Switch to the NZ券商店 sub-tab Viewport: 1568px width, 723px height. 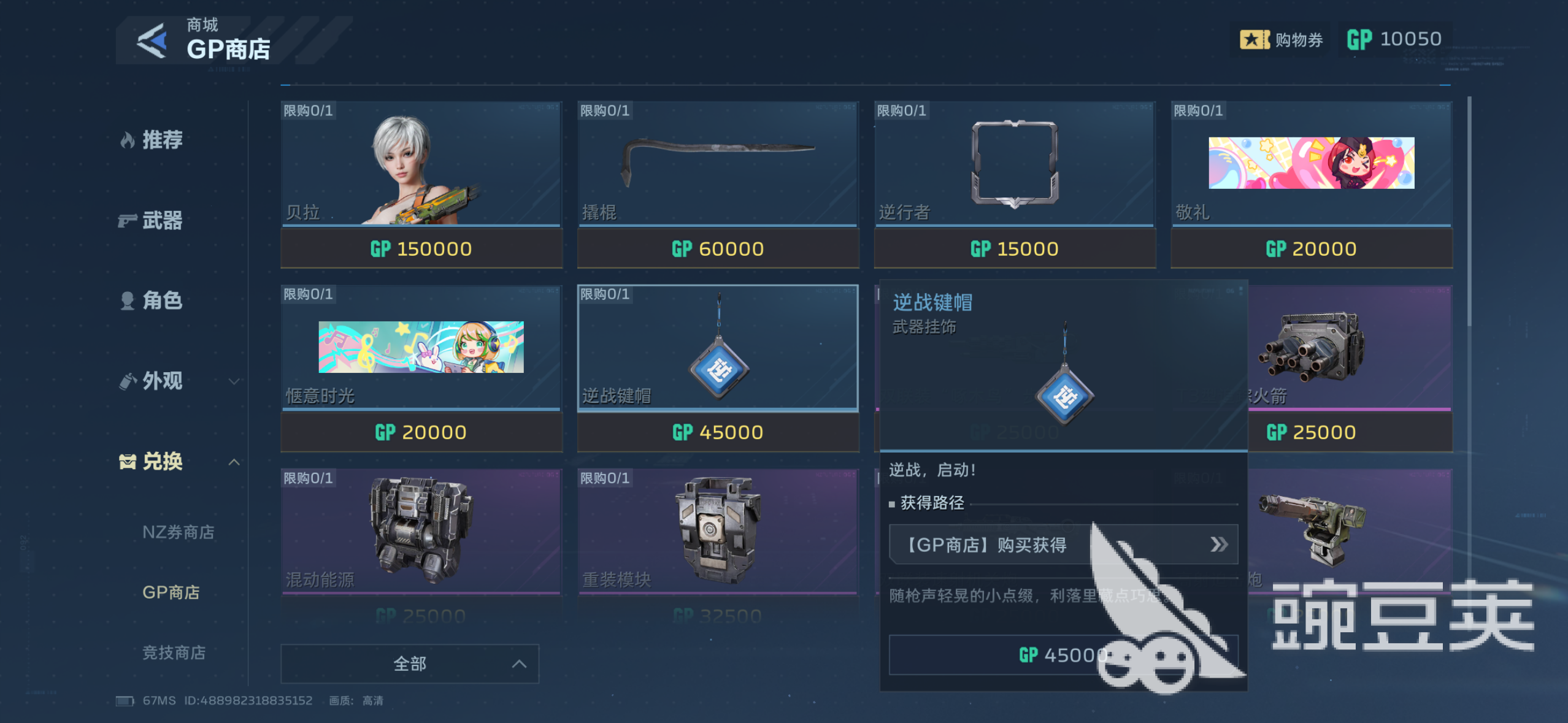(179, 532)
